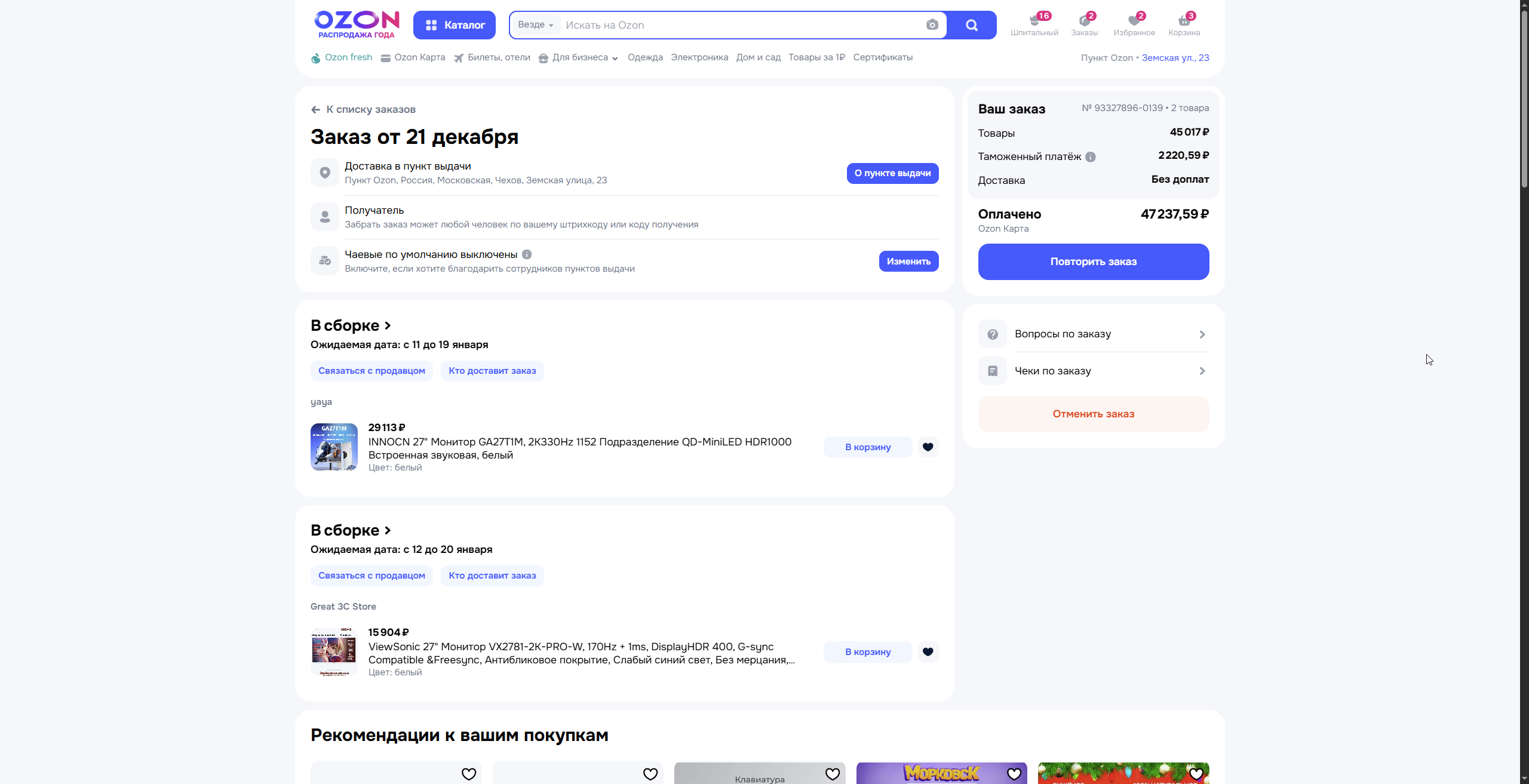
Task: Expand the Для бизнеса dropdown menu
Action: pyautogui.click(x=578, y=58)
